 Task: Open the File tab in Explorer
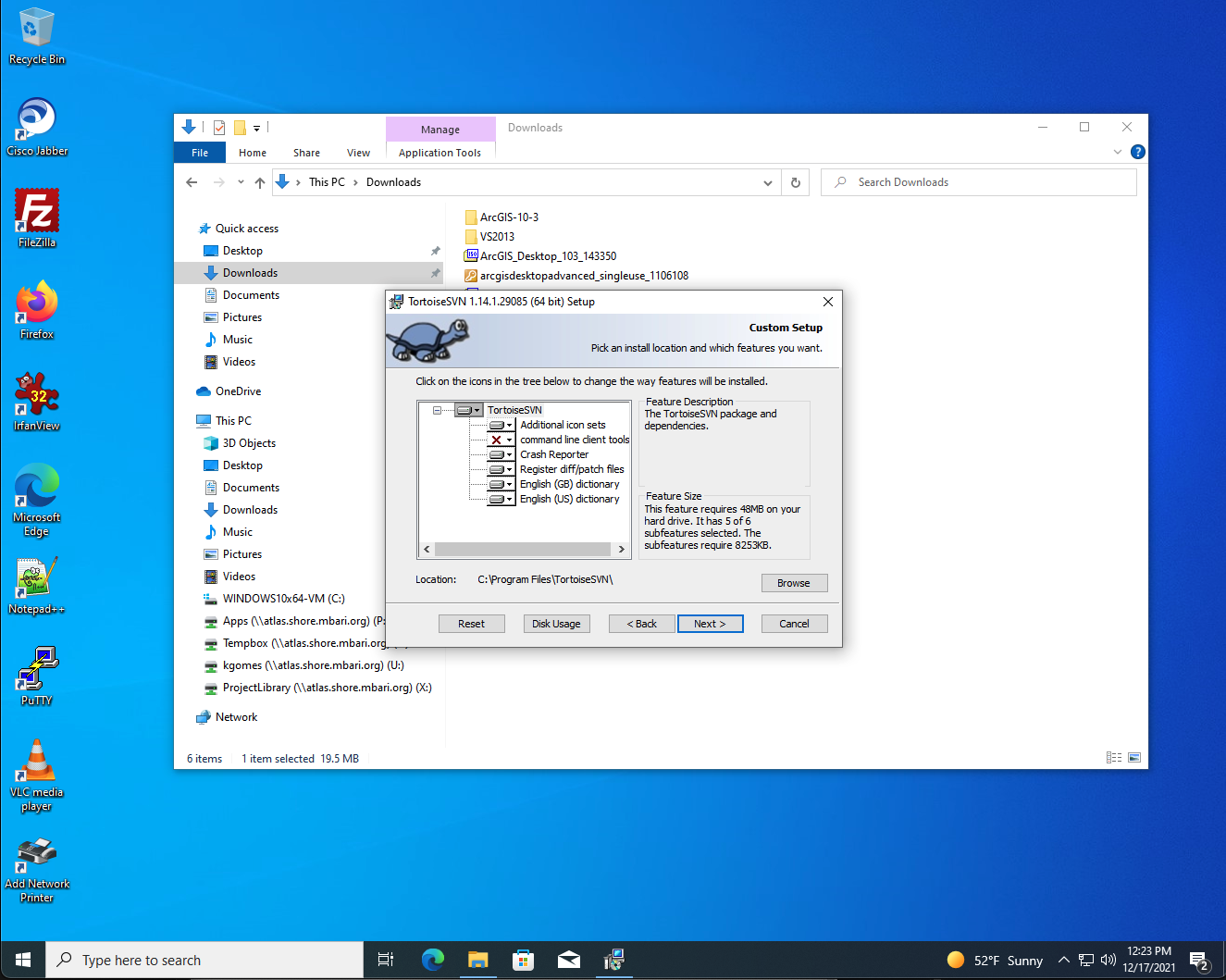click(x=200, y=153)
